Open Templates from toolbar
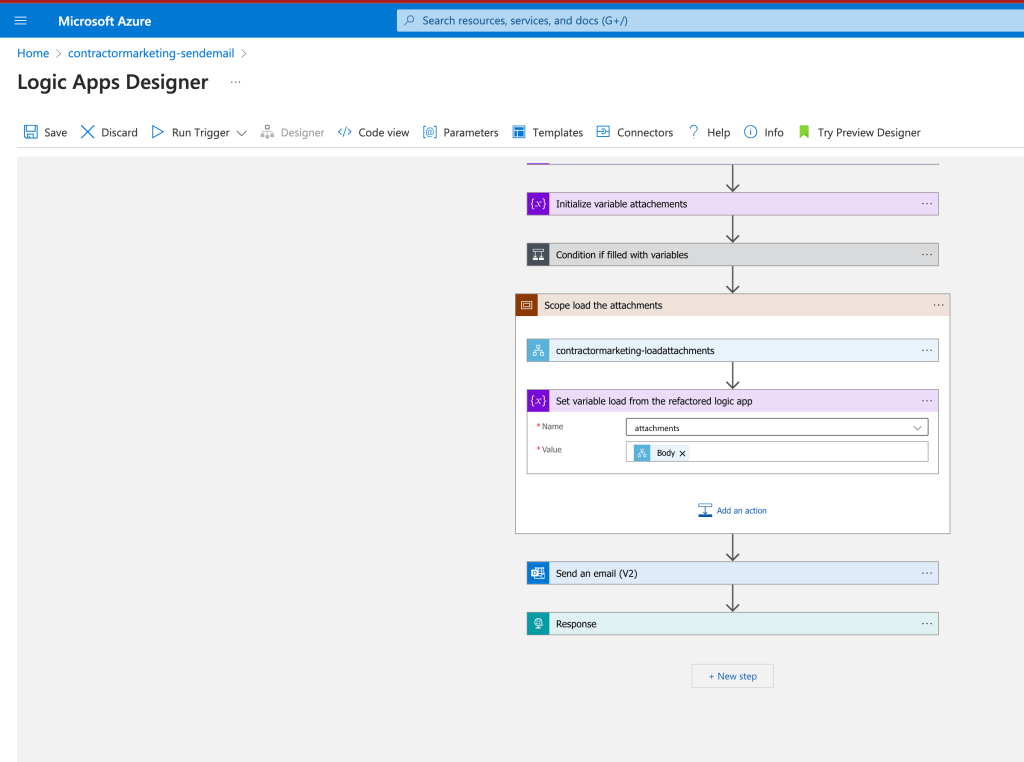The image size is (1024, 762). pyautogui.click(x=547, y=132)
